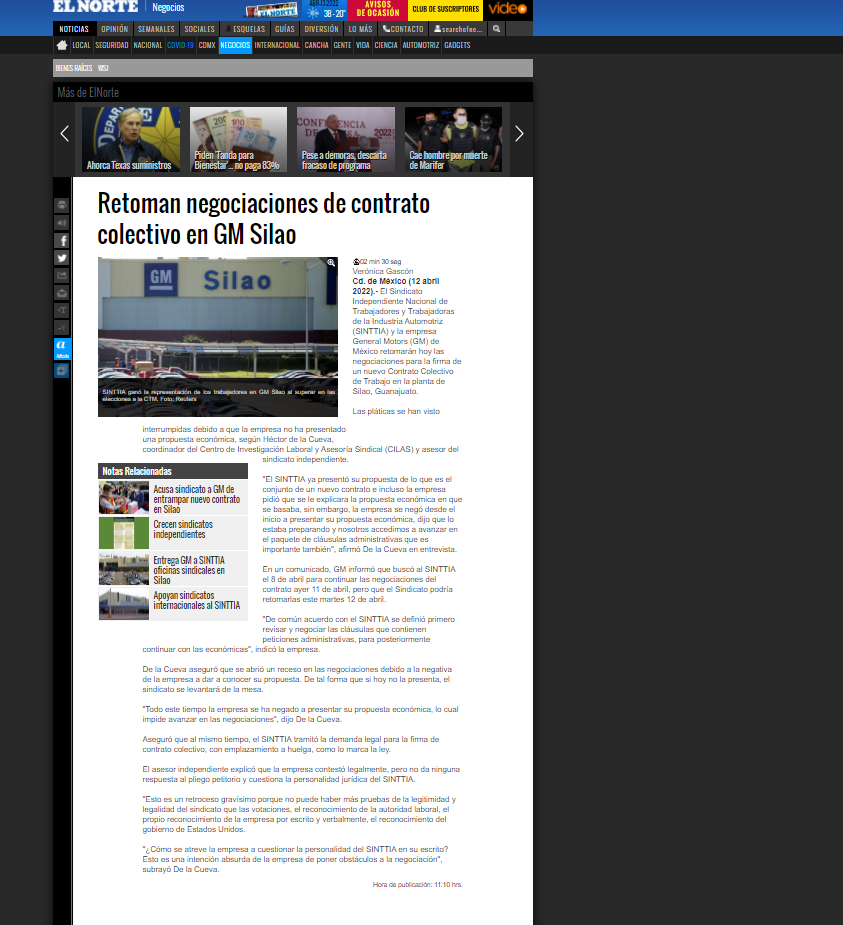Increase text size with +T icon
The width and height of the screenshot is (843, 925).
coord(62,310)
